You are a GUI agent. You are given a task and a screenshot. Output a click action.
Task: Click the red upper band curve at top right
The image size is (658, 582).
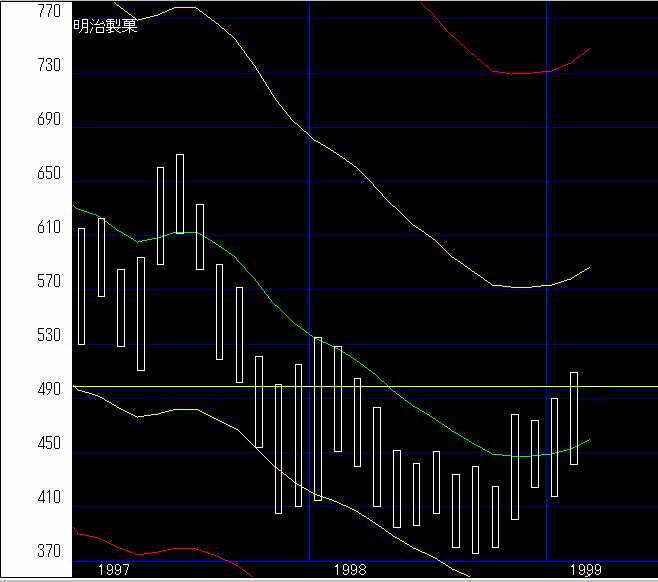520,73
